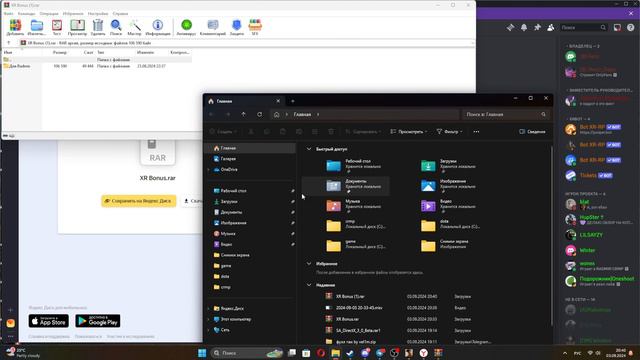The width and height of the screenshot is (640, 360).
Task: Click Комментарий (Comment) icon in WinRAR toolbar
Action: [213, 28]
